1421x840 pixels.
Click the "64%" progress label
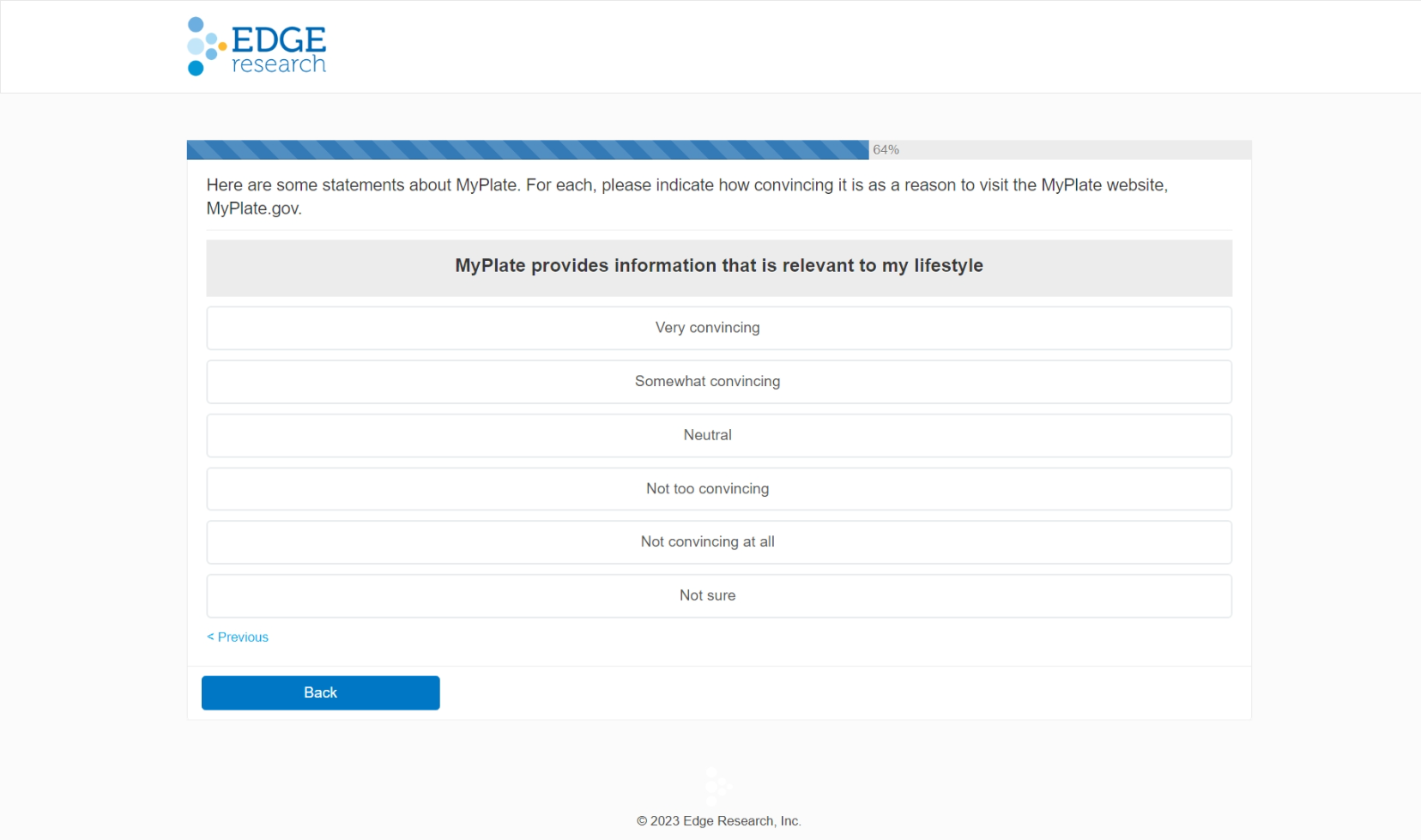coord(886,149)
